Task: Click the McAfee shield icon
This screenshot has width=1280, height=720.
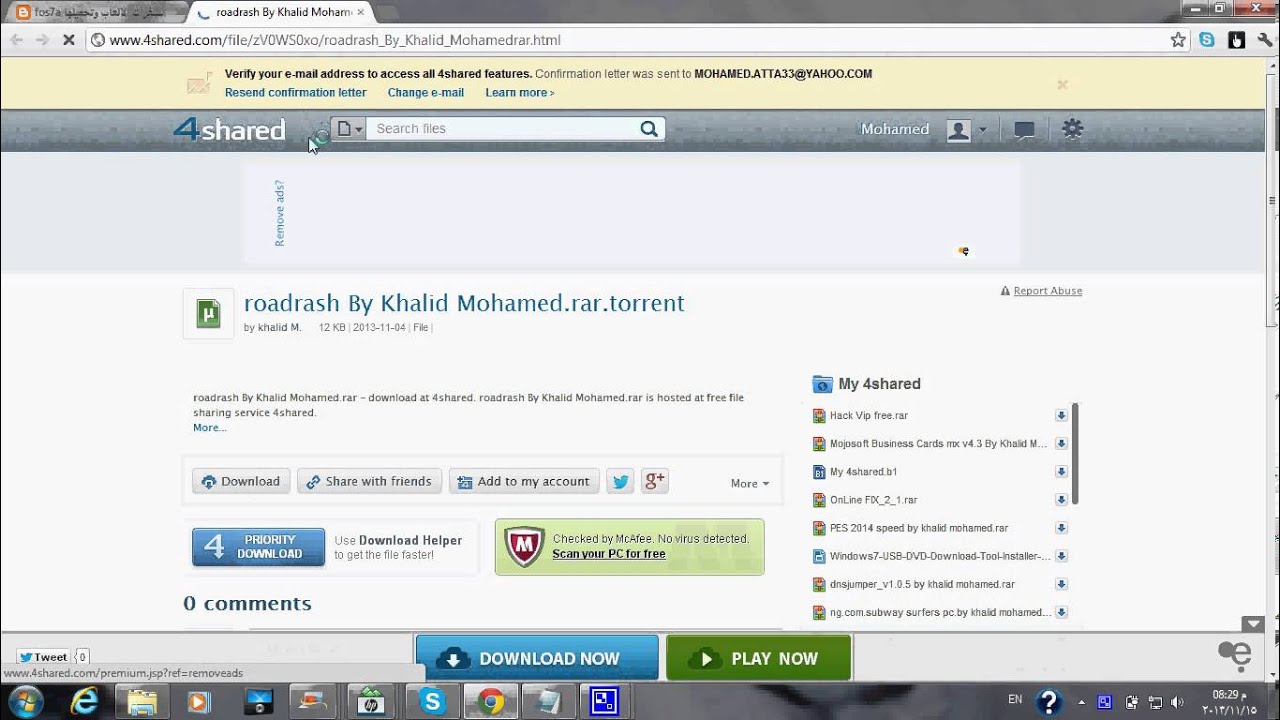Action: click(524, 547)
